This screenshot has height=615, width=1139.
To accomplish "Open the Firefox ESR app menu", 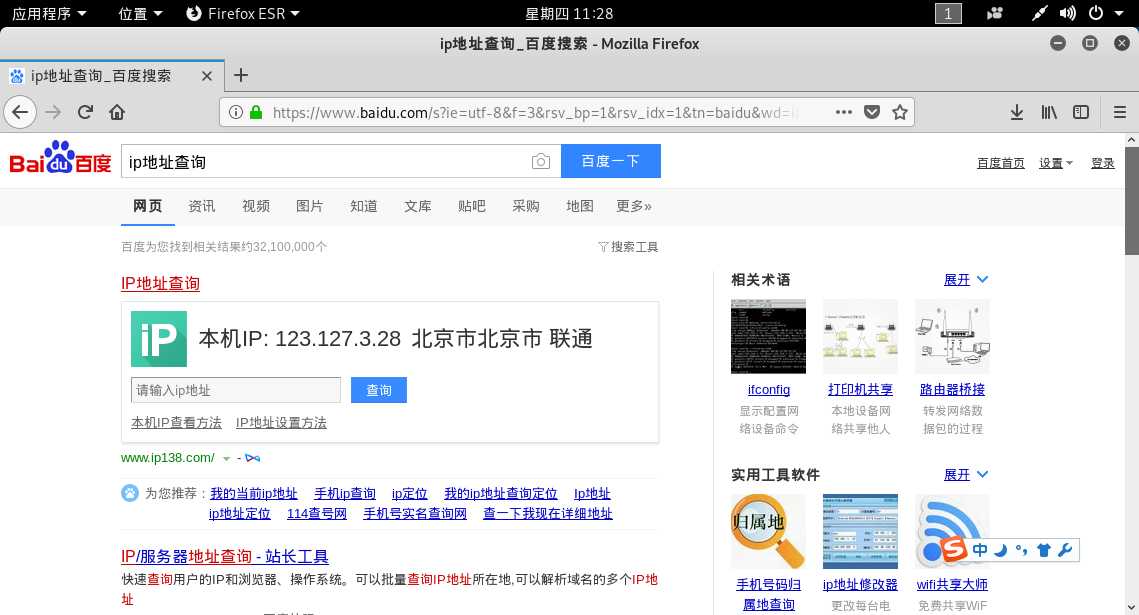I will [243, 13].
